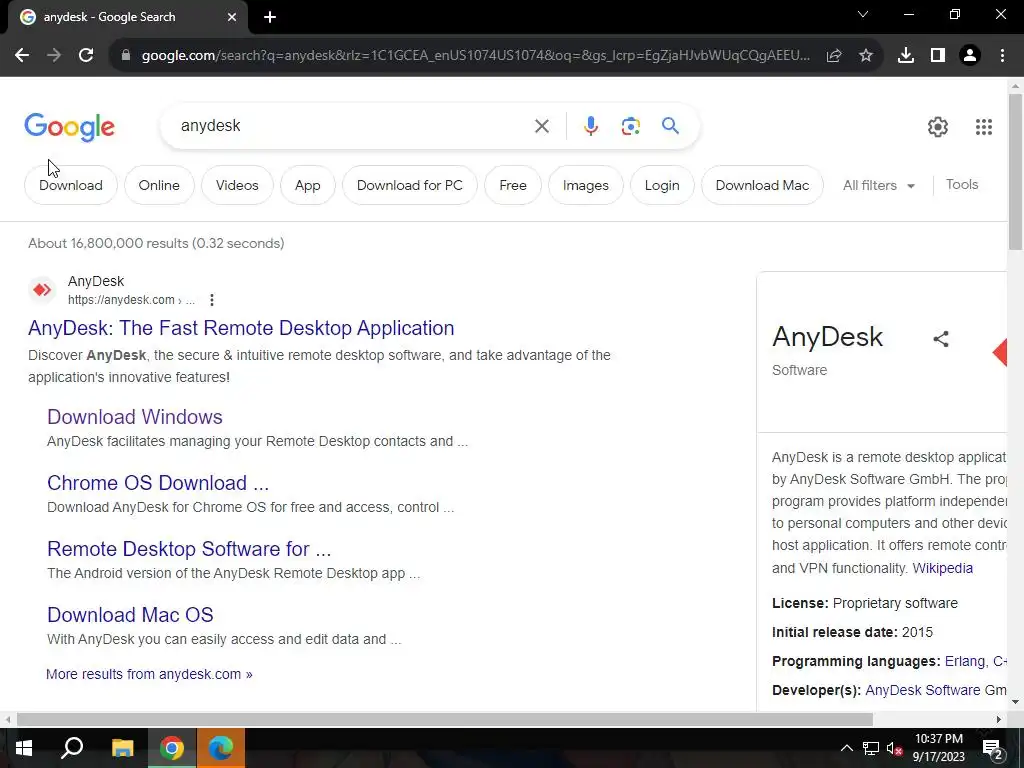Screen dimensions: 1024x768
Task: Open the Chrome three-dot menu
Action: coord(1002,56)
